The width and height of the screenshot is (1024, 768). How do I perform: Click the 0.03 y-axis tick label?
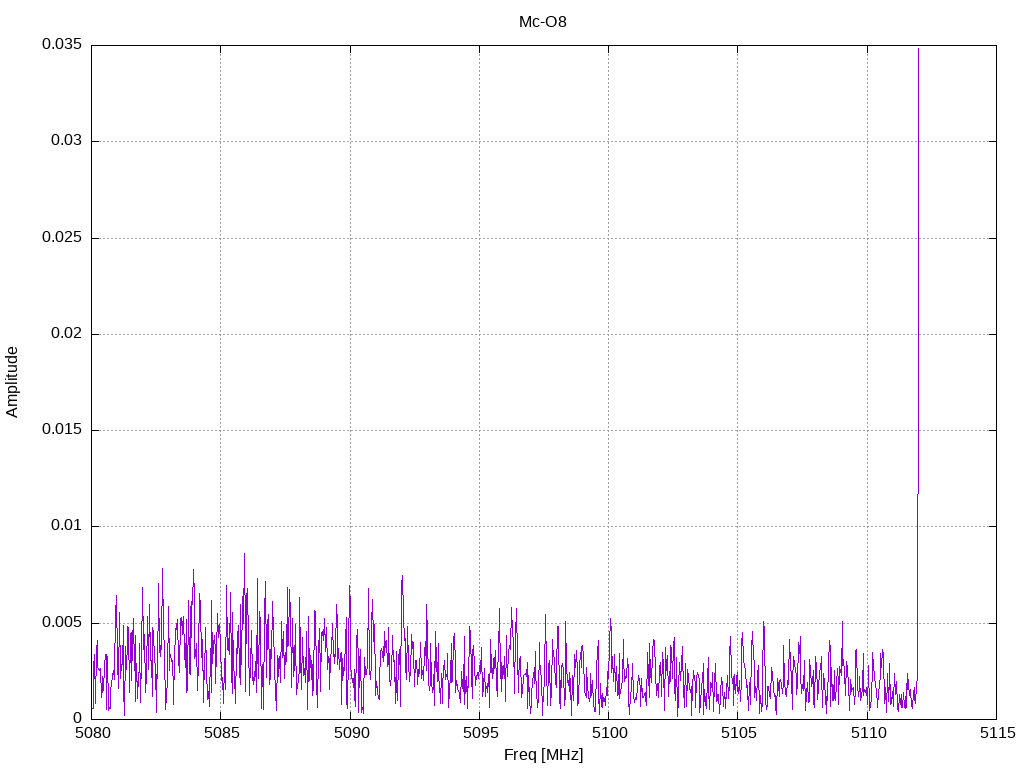tap(65, 141)
